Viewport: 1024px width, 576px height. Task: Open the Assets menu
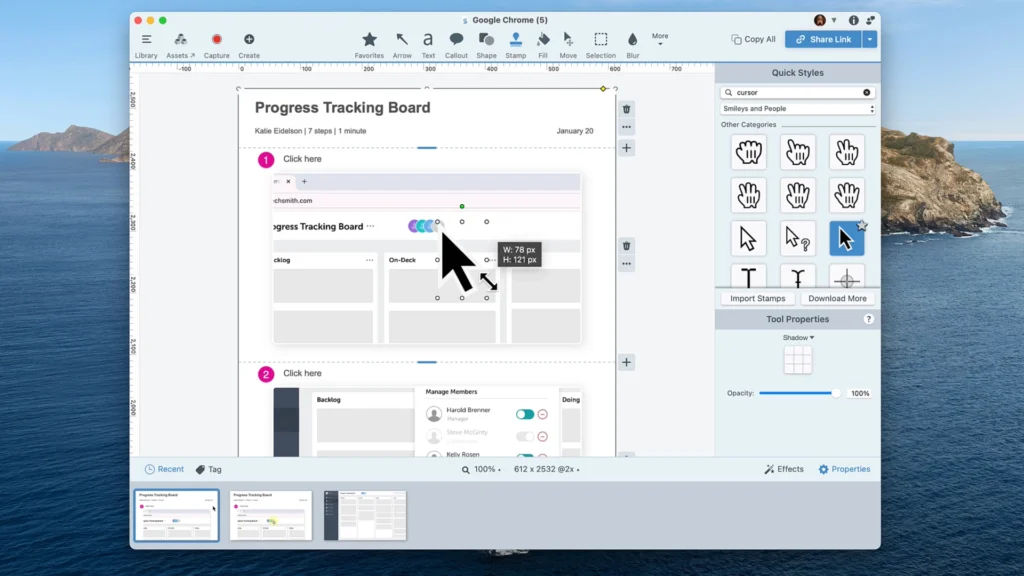pyautogui.click(x=180, y=46)
